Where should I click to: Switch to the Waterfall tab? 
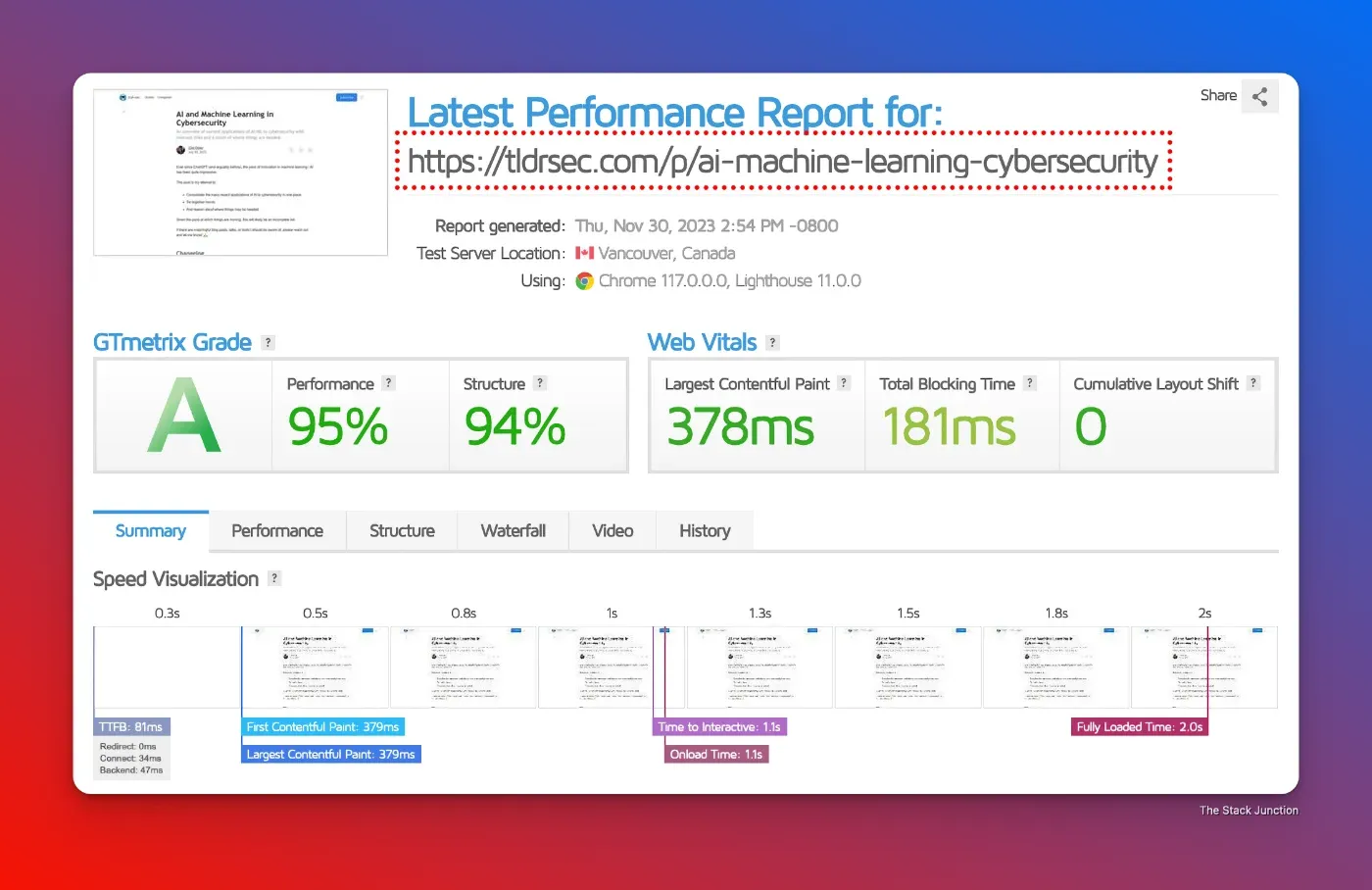pos(513,530)
